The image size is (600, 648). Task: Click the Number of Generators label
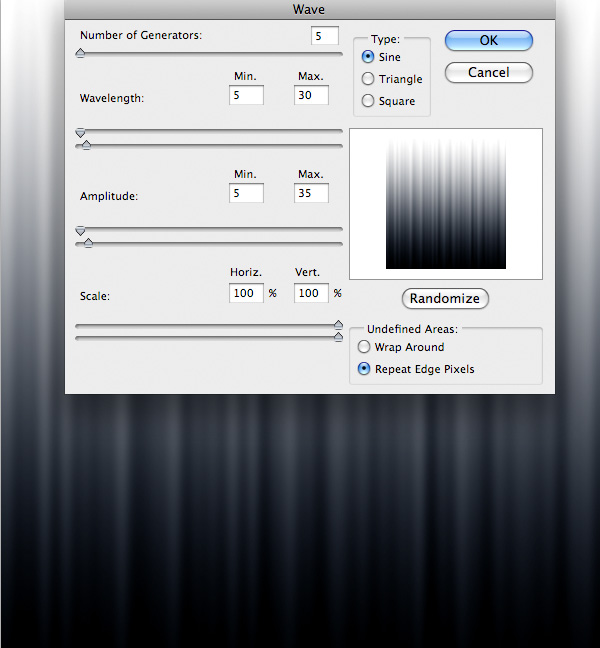(141, 36)
